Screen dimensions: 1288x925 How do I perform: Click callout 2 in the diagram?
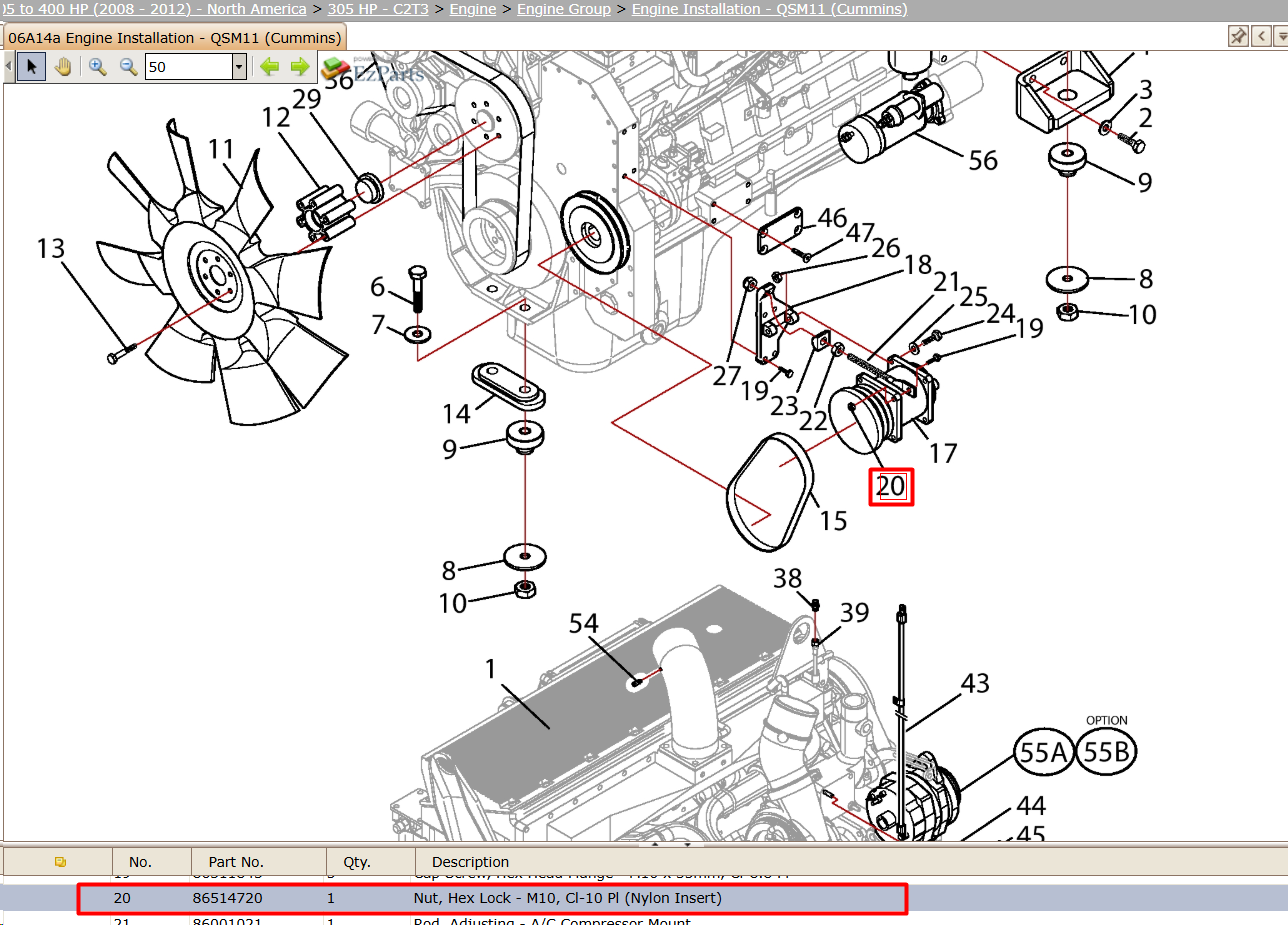point(1145,118)
